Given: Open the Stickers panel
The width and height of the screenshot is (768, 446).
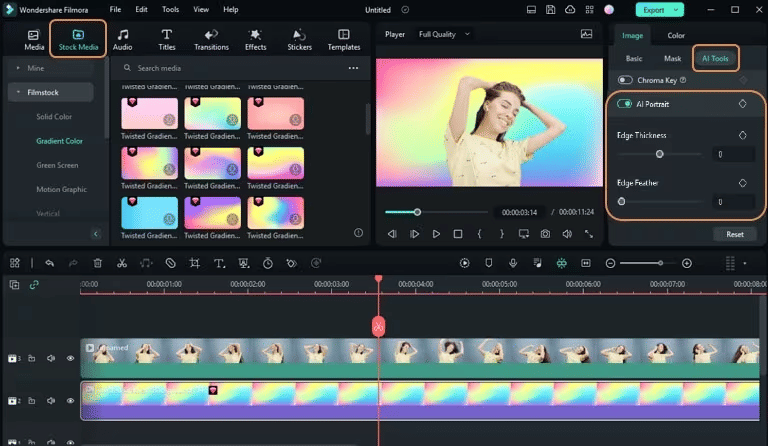Looking at the screenshot, I should [299, 39].
